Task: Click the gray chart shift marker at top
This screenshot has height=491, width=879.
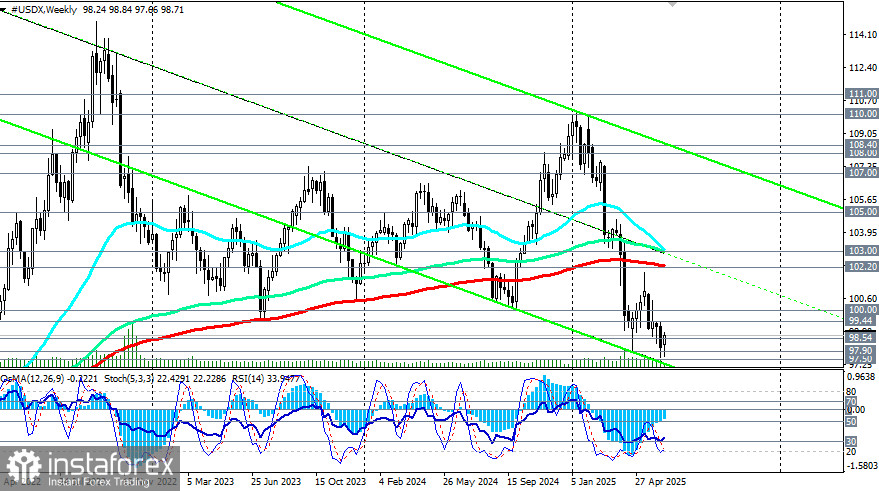Action: [x=672, y=4]
